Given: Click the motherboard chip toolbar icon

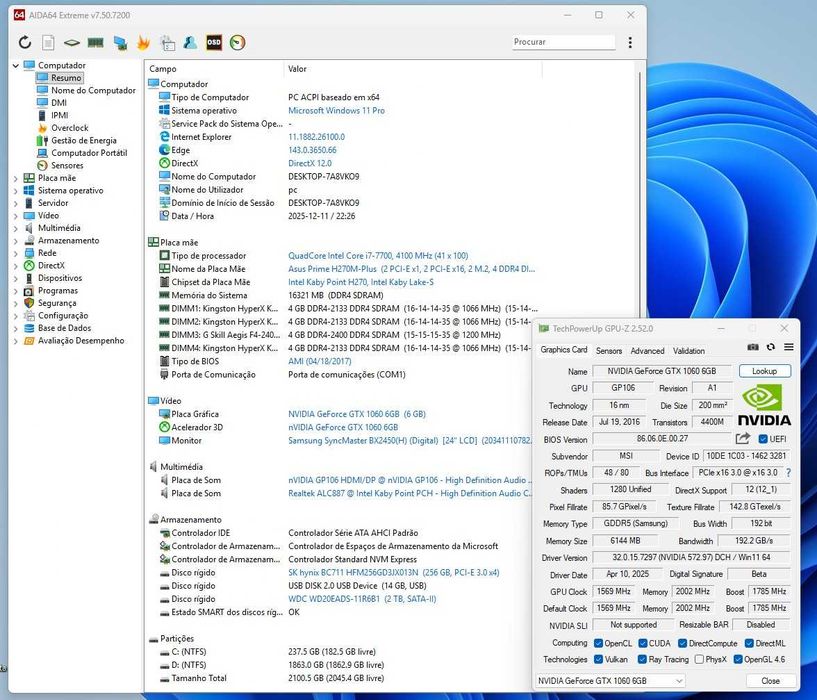Looking at the screenshot, I should [71, 43].
